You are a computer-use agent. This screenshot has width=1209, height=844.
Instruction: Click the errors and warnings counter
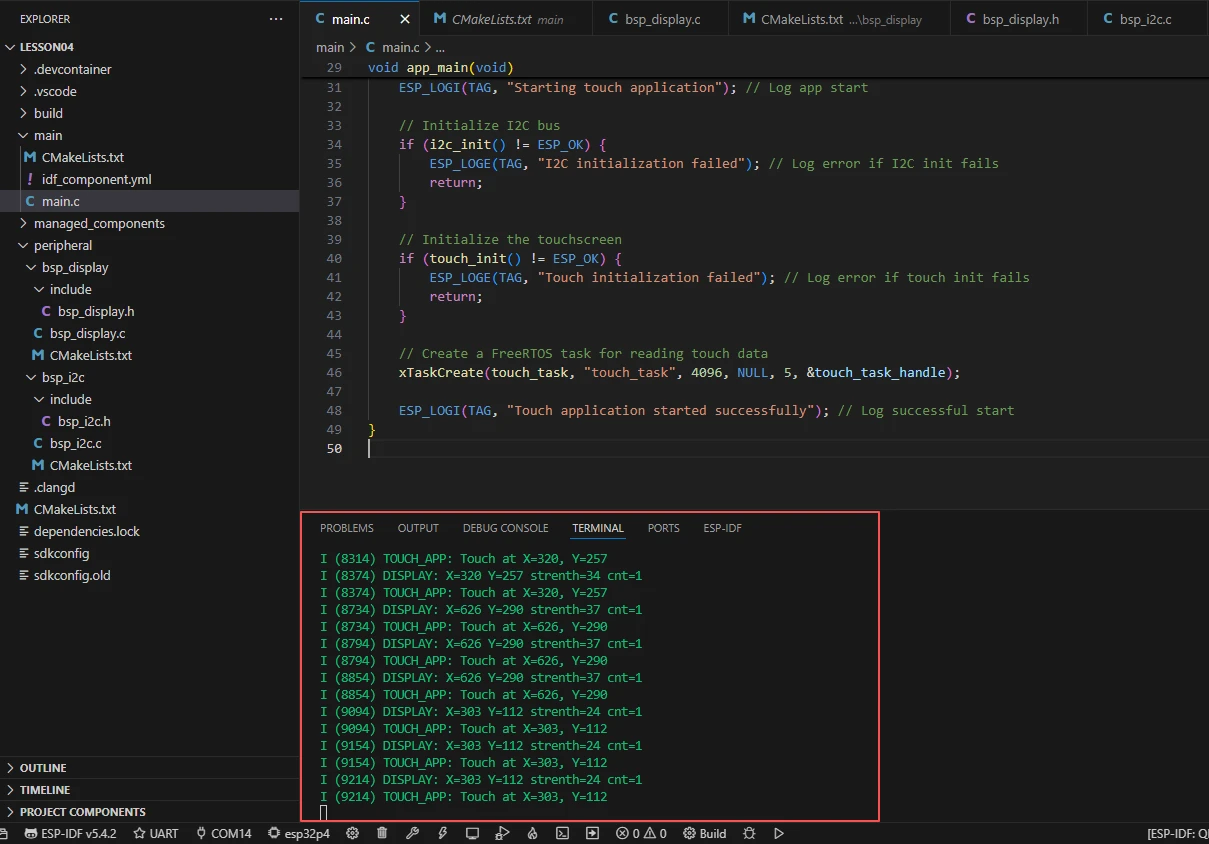(x=641, y=833)
